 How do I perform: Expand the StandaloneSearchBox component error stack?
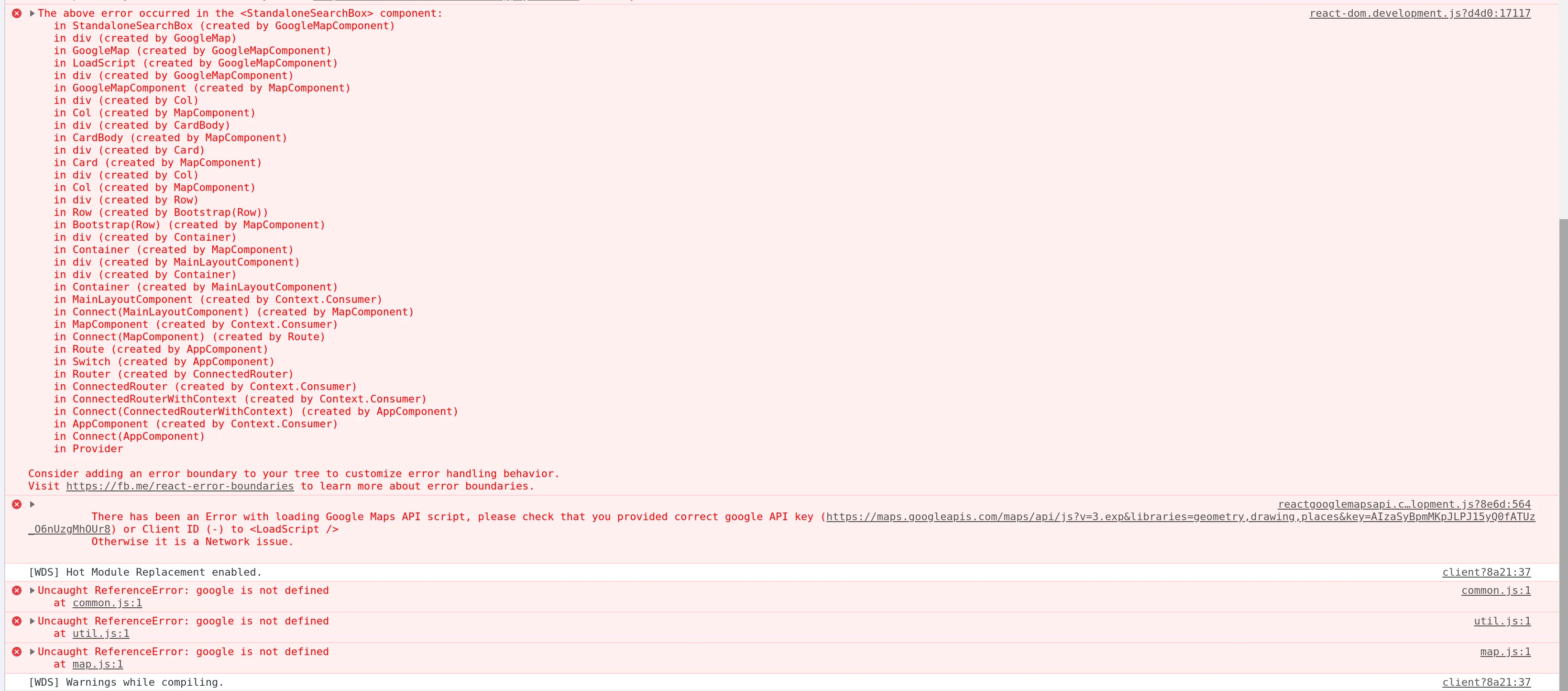pyautogui.click(x=32, y=13)
